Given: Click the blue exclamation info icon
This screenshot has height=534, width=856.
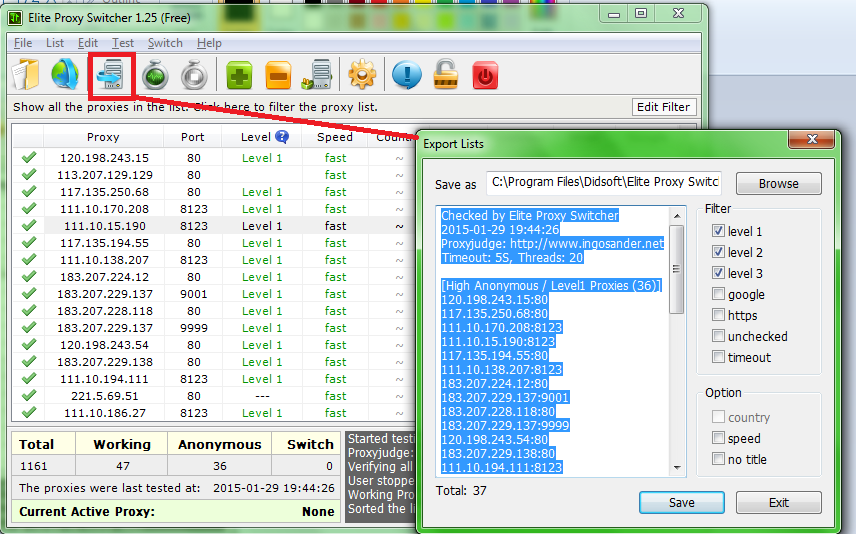Looking at the screenshot, I should click(x=407, y=75).
